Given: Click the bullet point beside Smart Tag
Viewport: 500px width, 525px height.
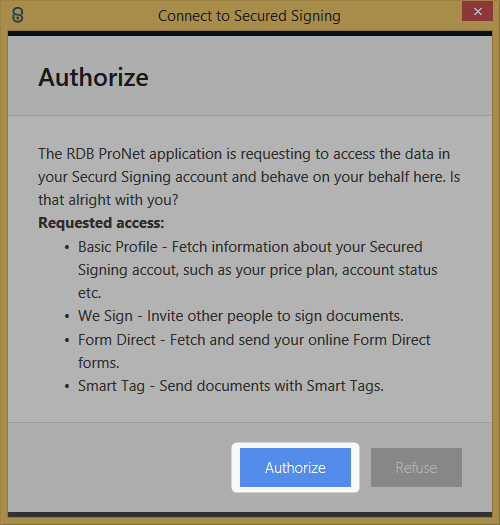Looking at the screenshot, I should coord(67,386).
